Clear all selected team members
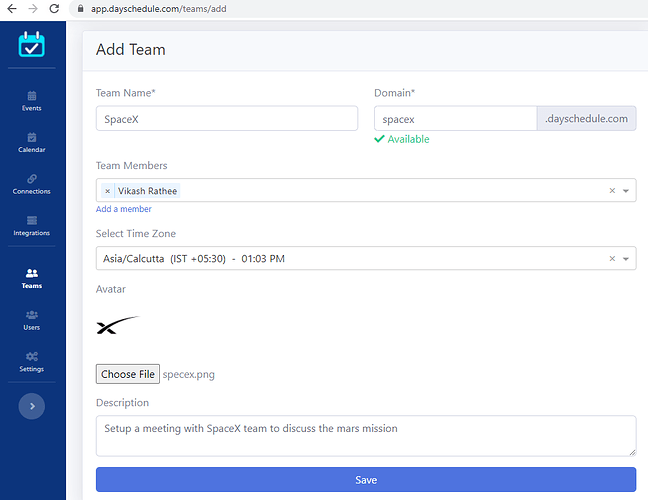The width and height of the screenshot is (648, 500). [612, 190]
